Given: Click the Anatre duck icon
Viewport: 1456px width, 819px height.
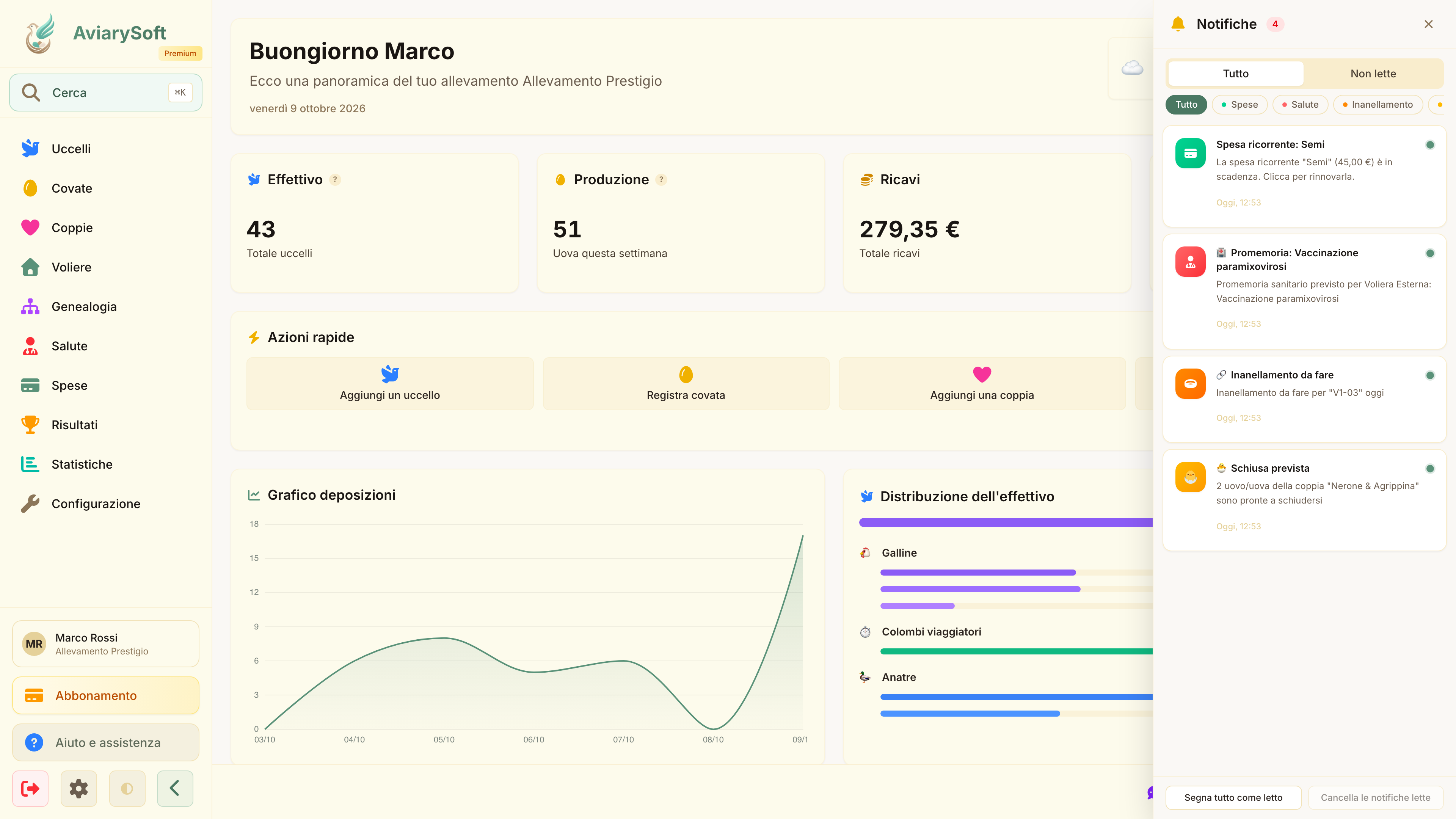Looking at the screenshot, I should tap(865, 677).
